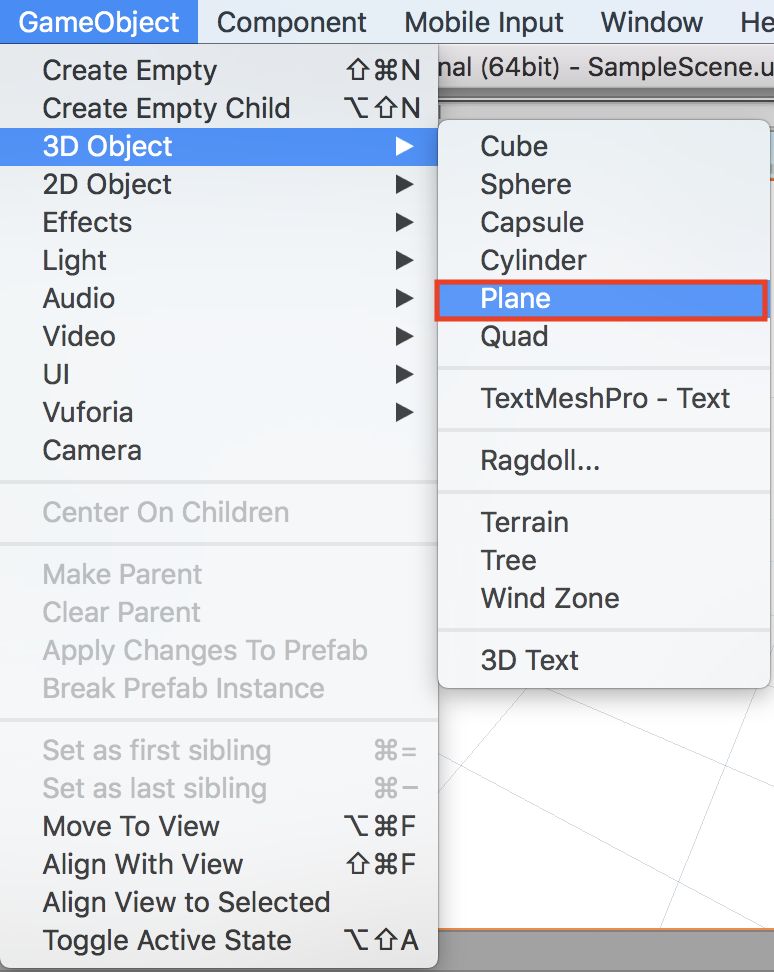The image size is (774, 972).
Task: Open the Light submenu
Action: 75,261
